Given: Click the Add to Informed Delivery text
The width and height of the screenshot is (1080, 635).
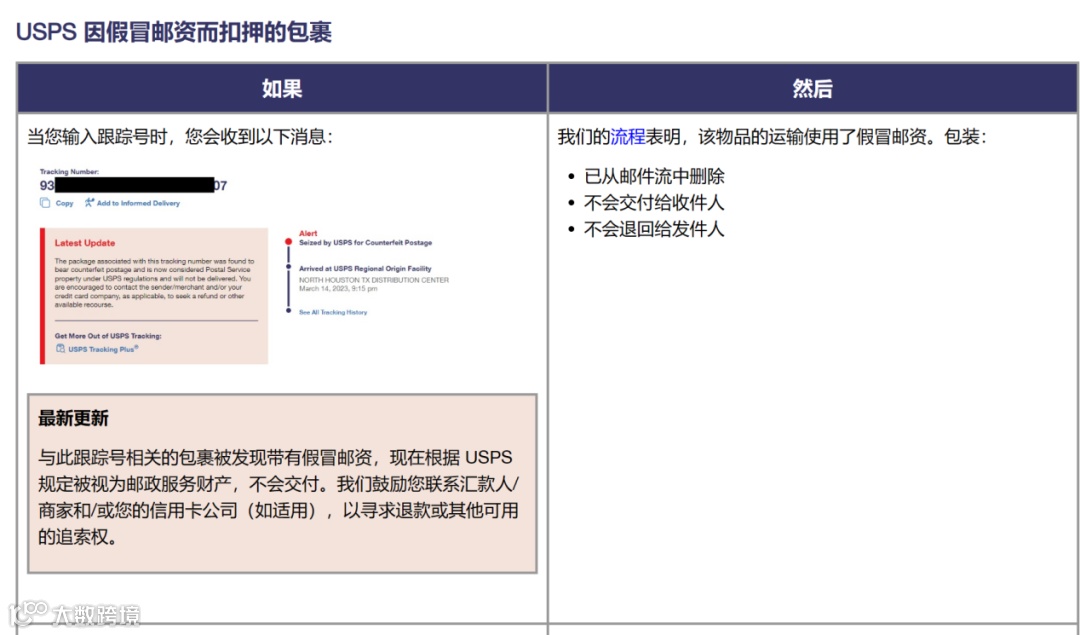Looking at the screenshot, I should tap(138, 203).
